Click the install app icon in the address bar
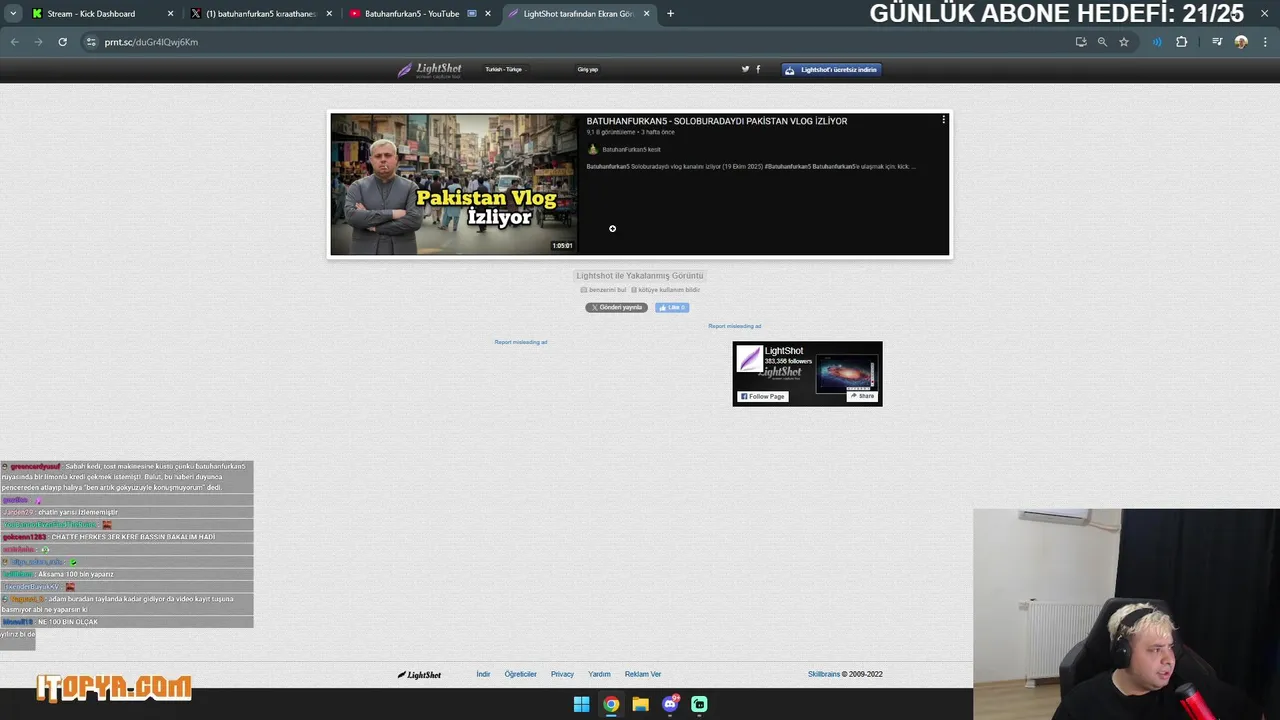The height and width of the screenshot is (720, 1280). click(x=1081, y=42)
